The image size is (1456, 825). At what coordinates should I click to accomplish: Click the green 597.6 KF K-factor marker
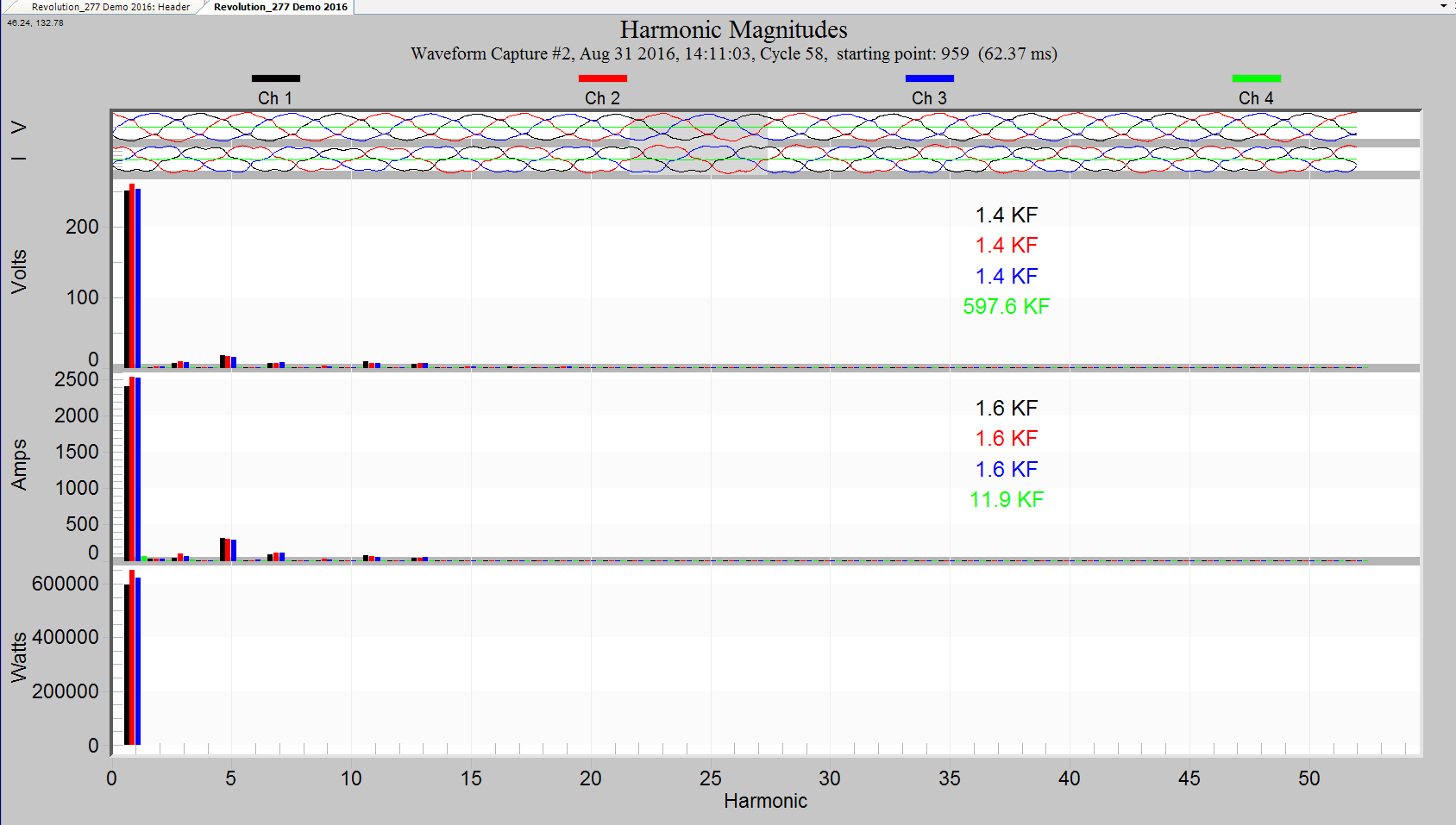(x=1006, y=306)
